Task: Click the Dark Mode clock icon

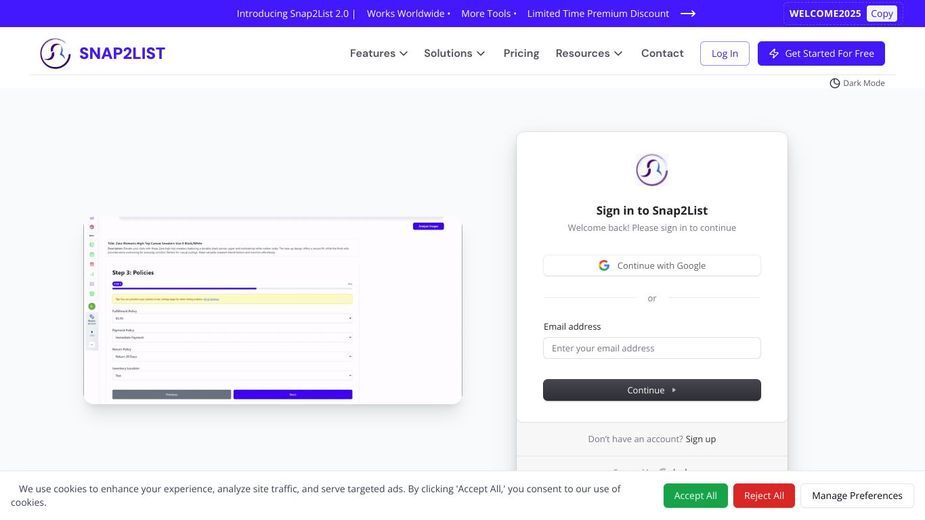Action: 834,83
